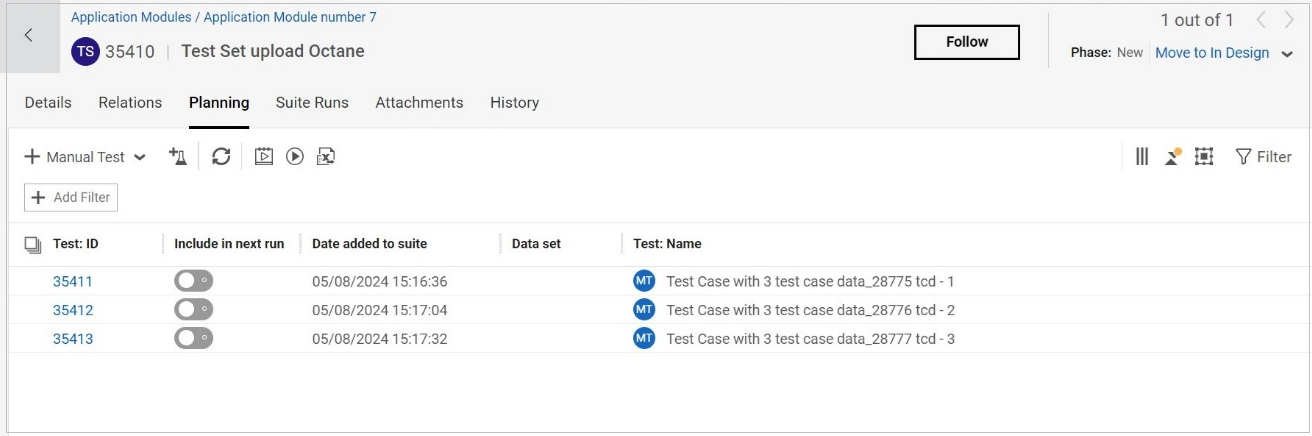1312x436 pixels.
Task: Open the column chooser icon
Action: (x=1142, y=156)
